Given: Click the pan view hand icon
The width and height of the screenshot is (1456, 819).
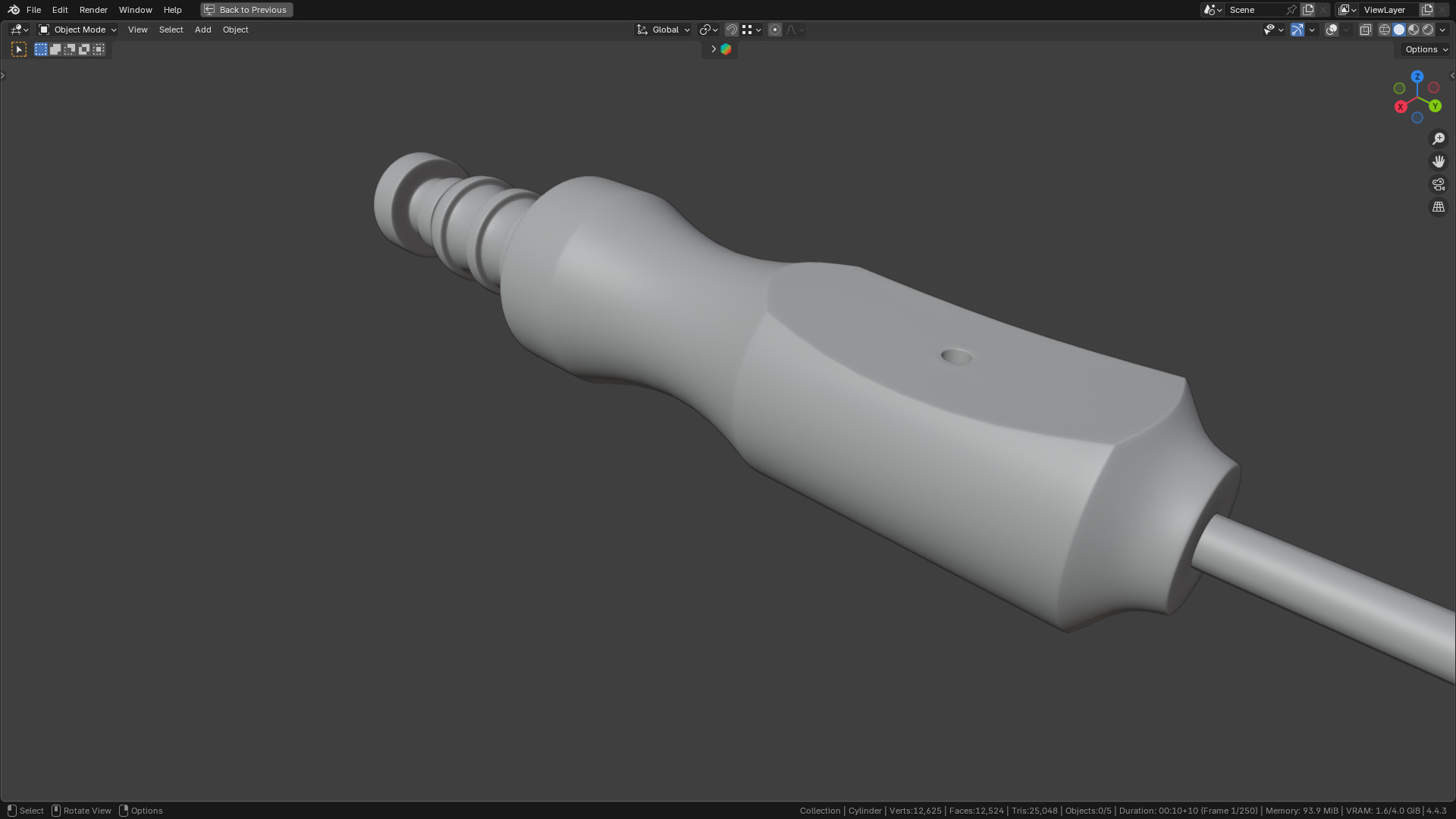Looking at the screenshot, I should pyautogui.click(x=1439, y=162).
